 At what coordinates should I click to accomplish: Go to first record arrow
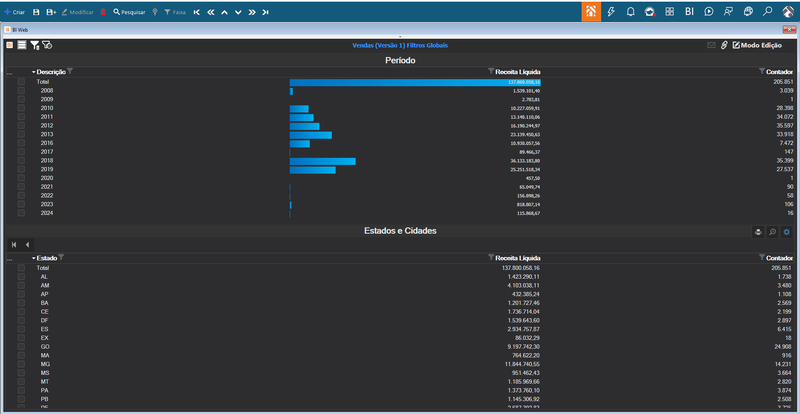[196, 12]
